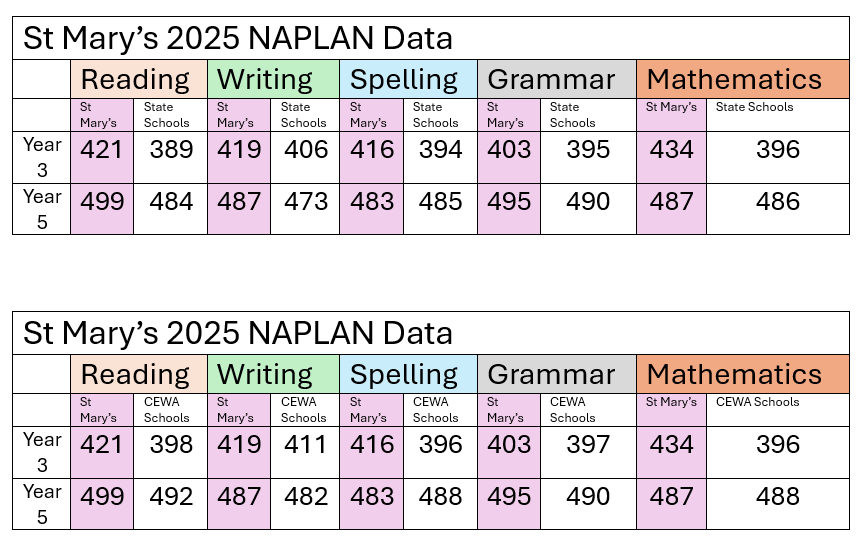
Task: Select the Mathematics header in the CEWA Schools table
Action: (734, 374)
